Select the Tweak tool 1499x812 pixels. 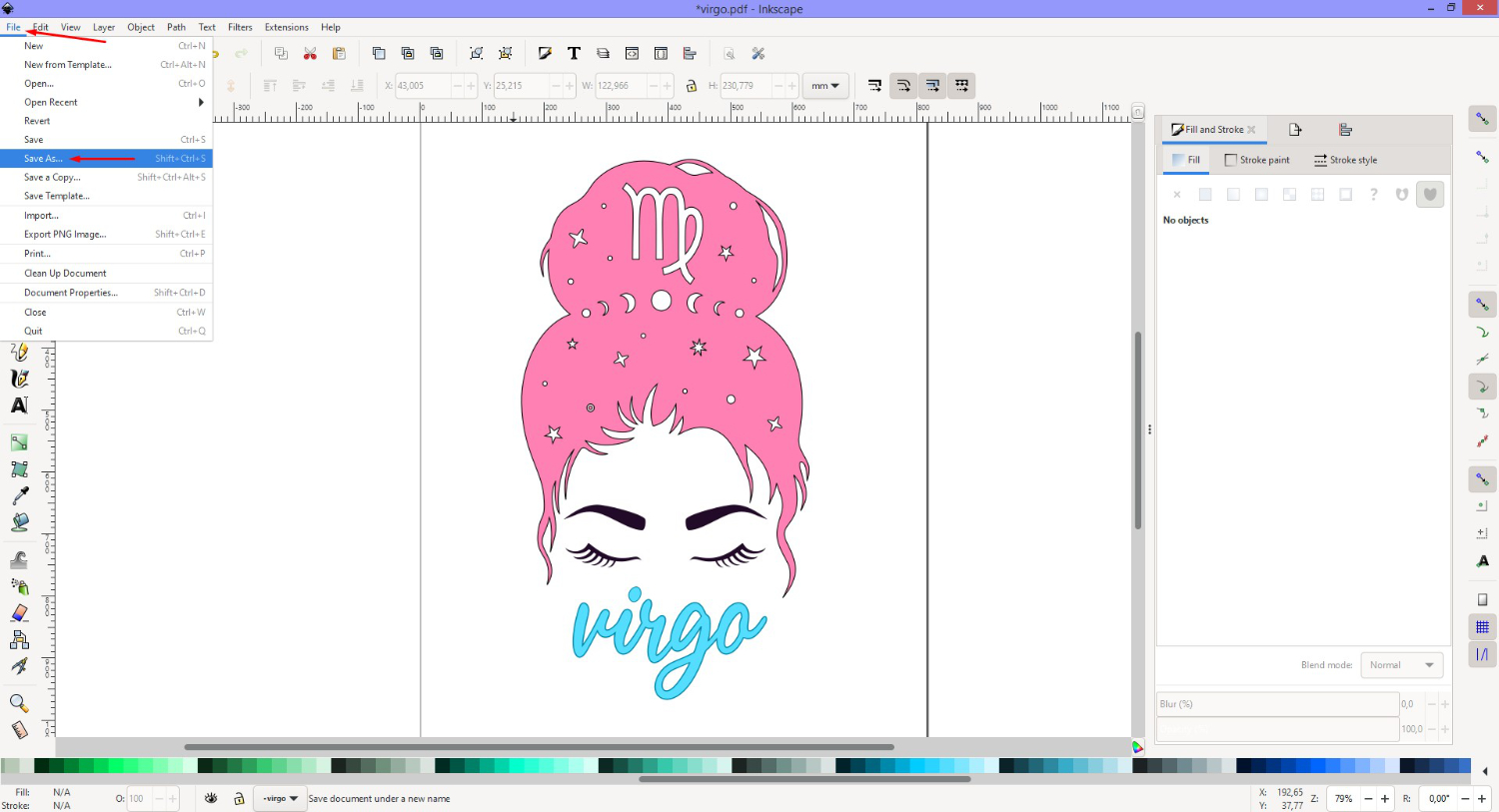click(19, 559)
